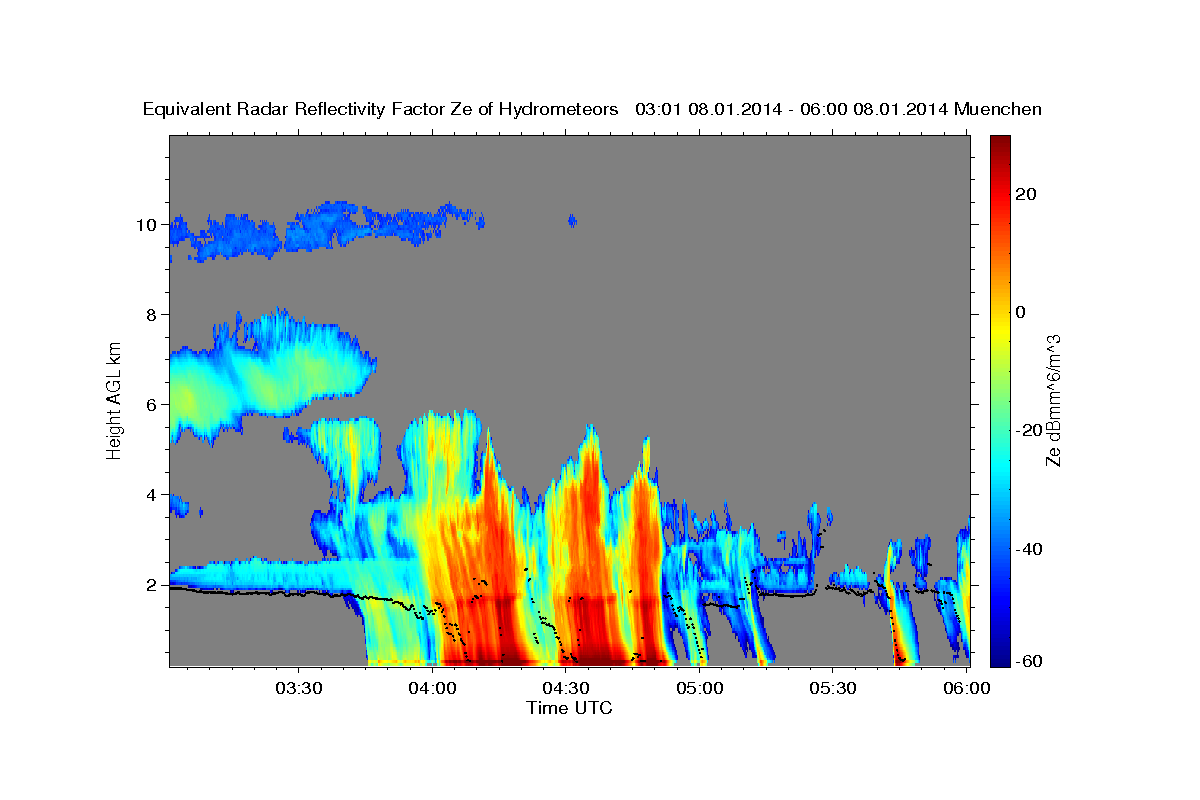Viewport: 1200px width, 800px height.
Task: Click the '04:00' time tick label
Action: click(x=432, y=689)
